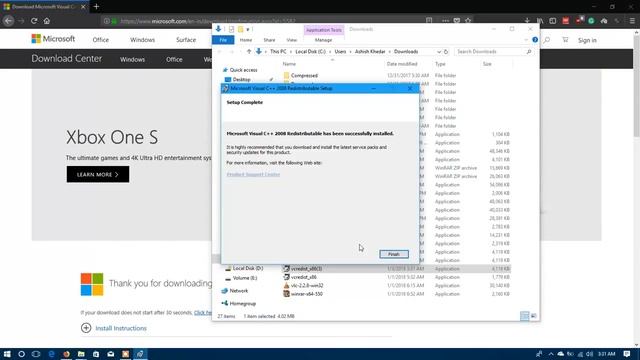Click Ashish Khedar in the breadcrumb
The height and width of the screenshot is (360, 640).
pyautogui.click(x=370, y=52)
